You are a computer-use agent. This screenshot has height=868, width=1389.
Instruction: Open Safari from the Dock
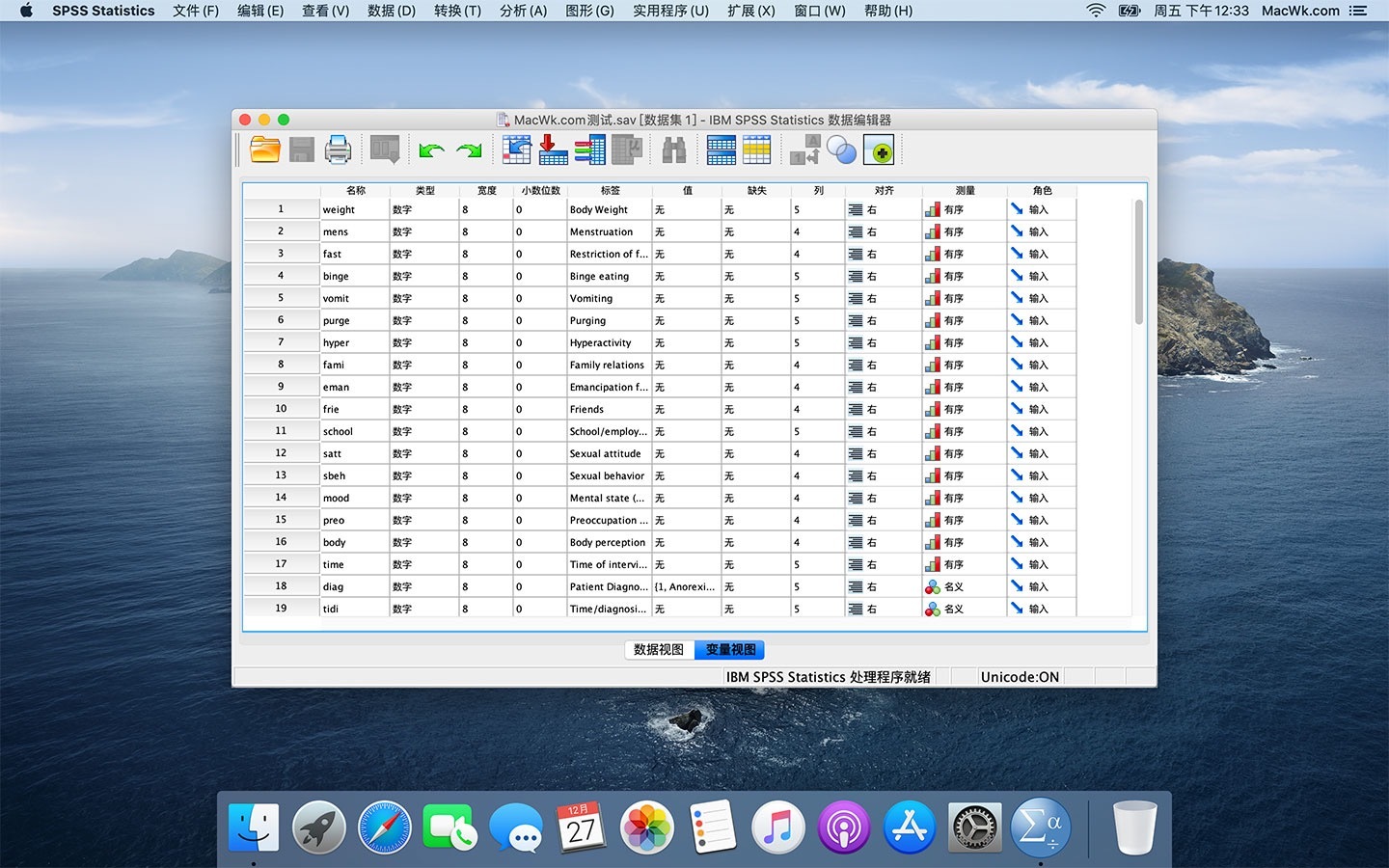coord(384,827)
